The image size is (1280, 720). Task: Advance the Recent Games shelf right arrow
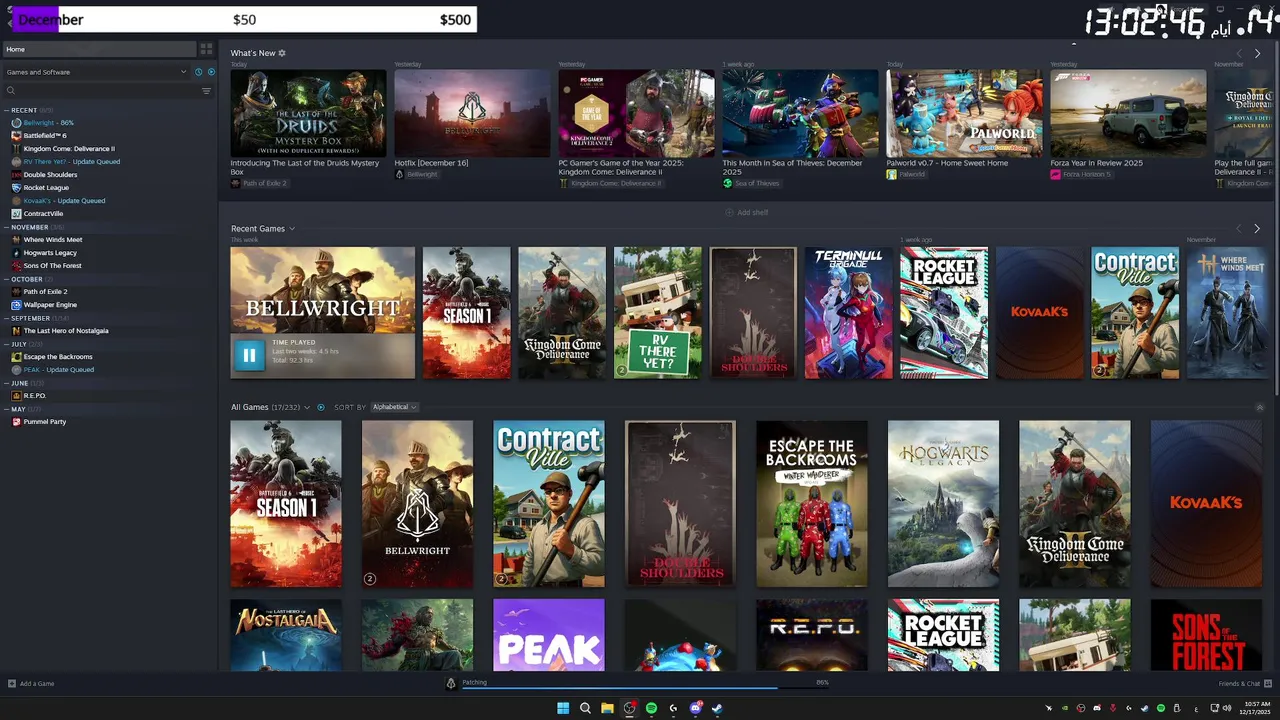pyautogui.click(x=1257, y=229)
